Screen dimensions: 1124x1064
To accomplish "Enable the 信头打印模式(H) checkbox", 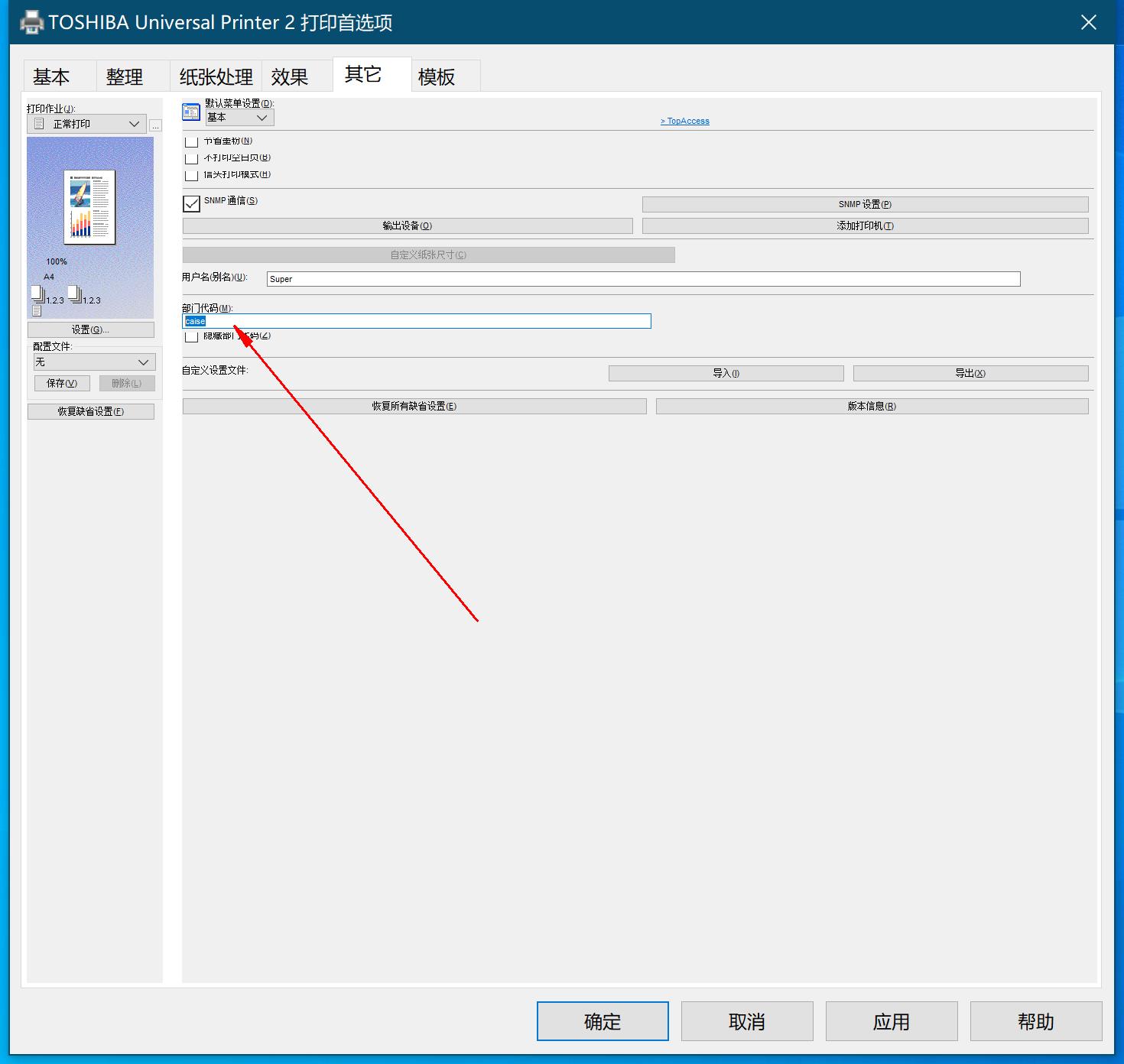I will [191, 175].
